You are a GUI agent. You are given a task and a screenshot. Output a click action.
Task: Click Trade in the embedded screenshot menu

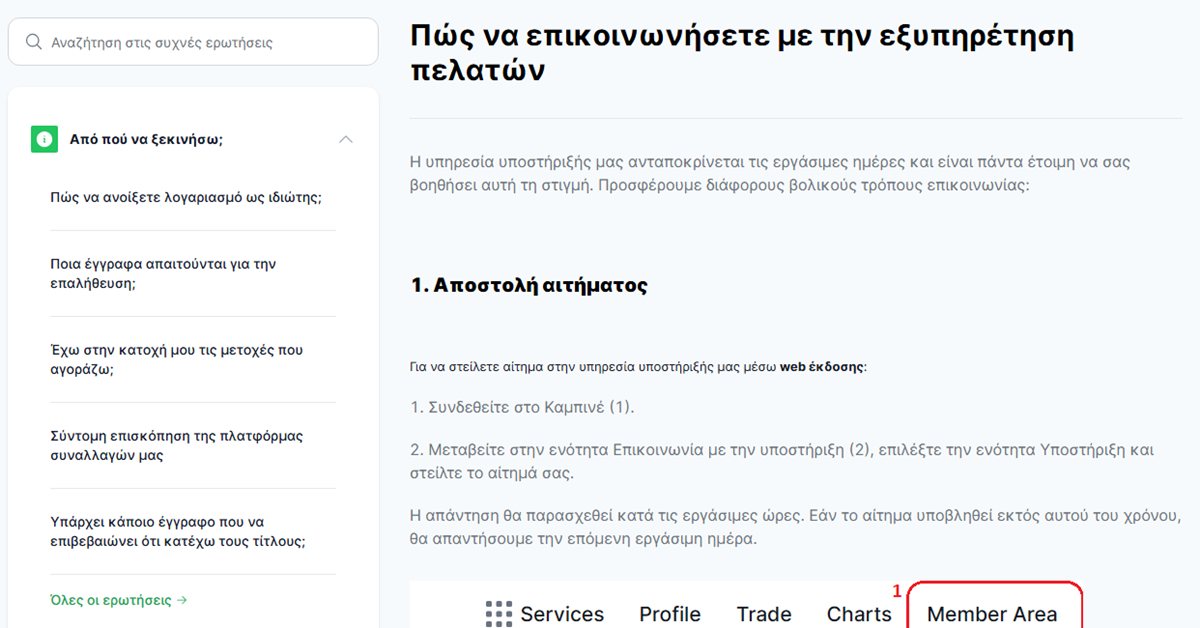point(764,614)
